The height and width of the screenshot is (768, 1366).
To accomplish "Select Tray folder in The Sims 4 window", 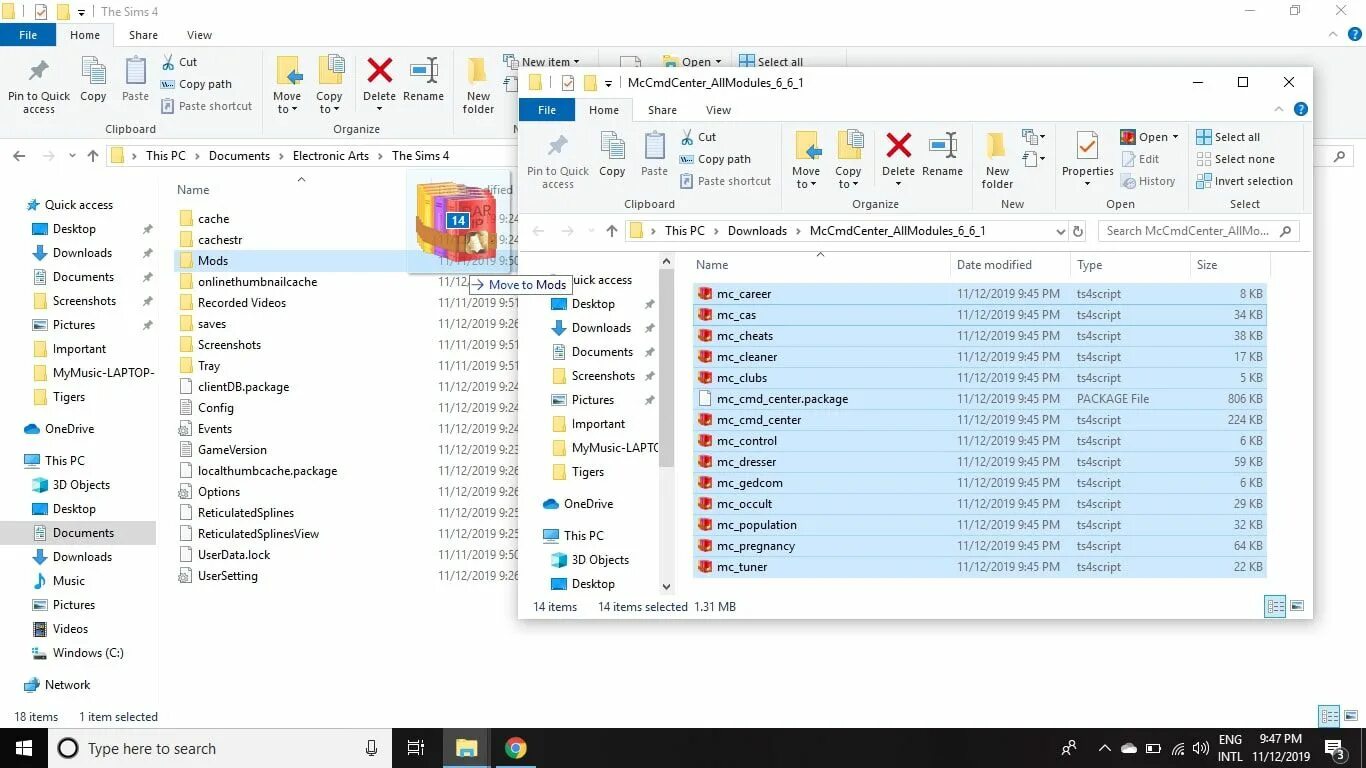I will [x=209, y=366].
